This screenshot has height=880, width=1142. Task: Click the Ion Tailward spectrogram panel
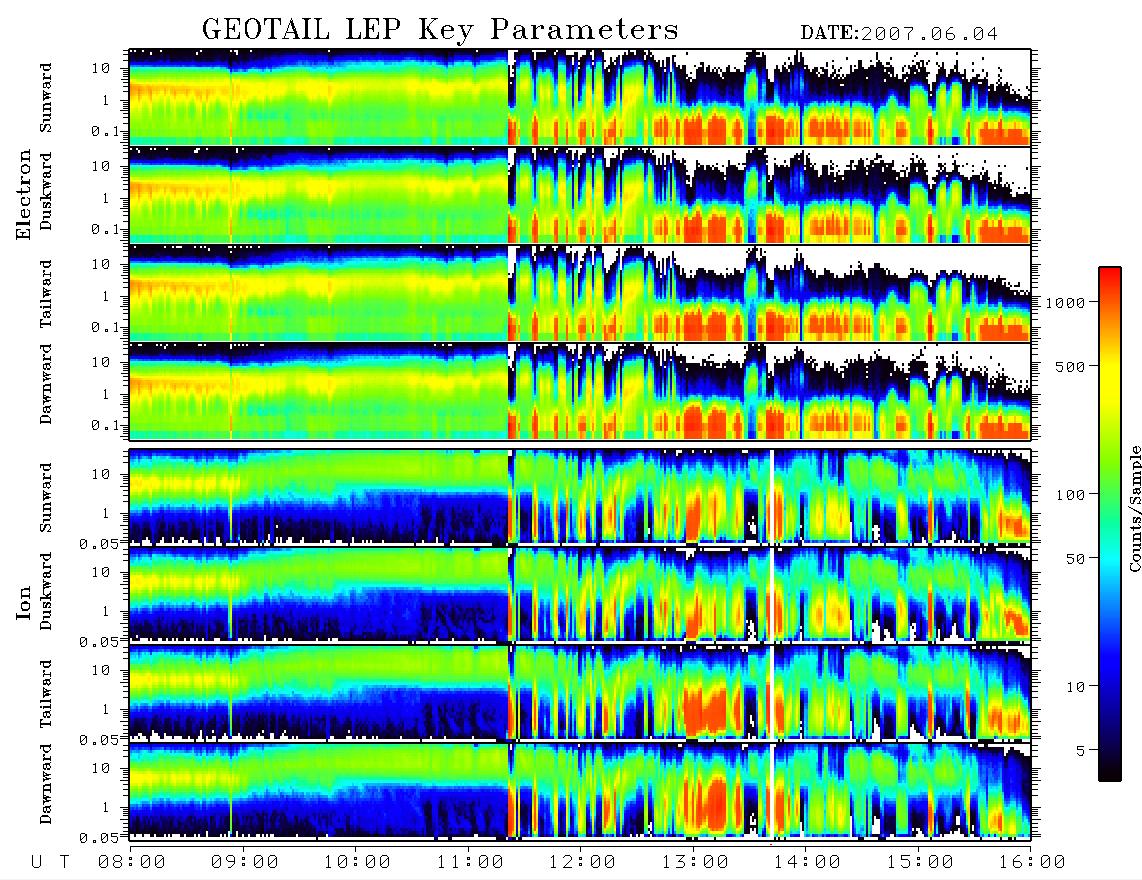580,693
